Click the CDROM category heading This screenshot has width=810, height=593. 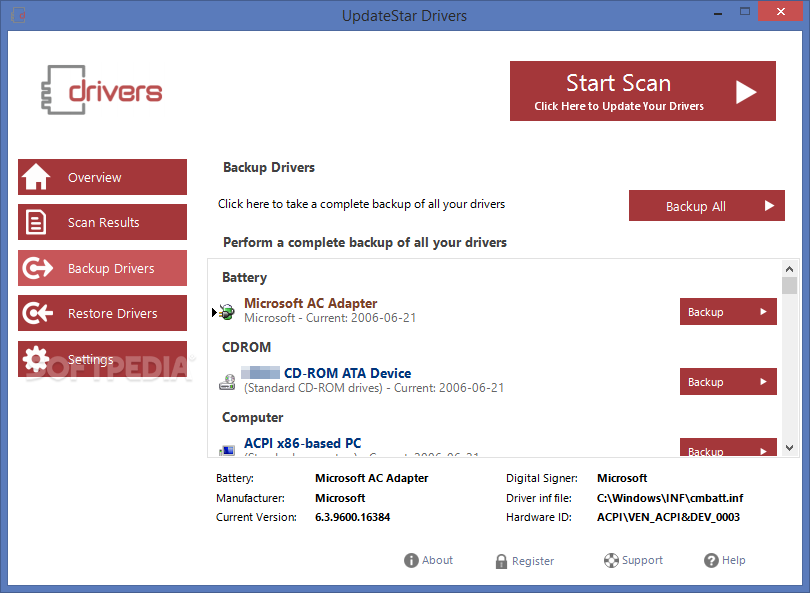246,347
